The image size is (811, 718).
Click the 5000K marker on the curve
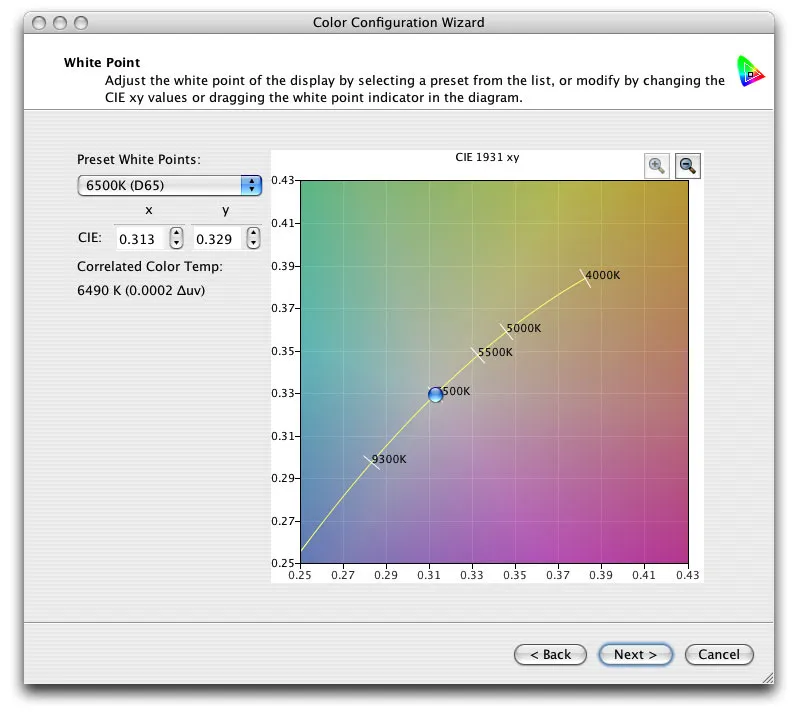506,332
